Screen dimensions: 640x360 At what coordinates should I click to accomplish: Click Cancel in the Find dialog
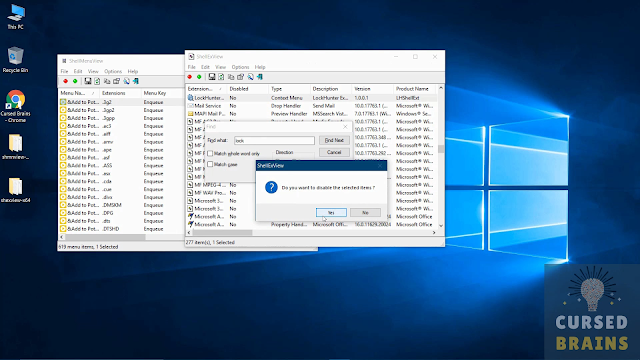point(334,152)
